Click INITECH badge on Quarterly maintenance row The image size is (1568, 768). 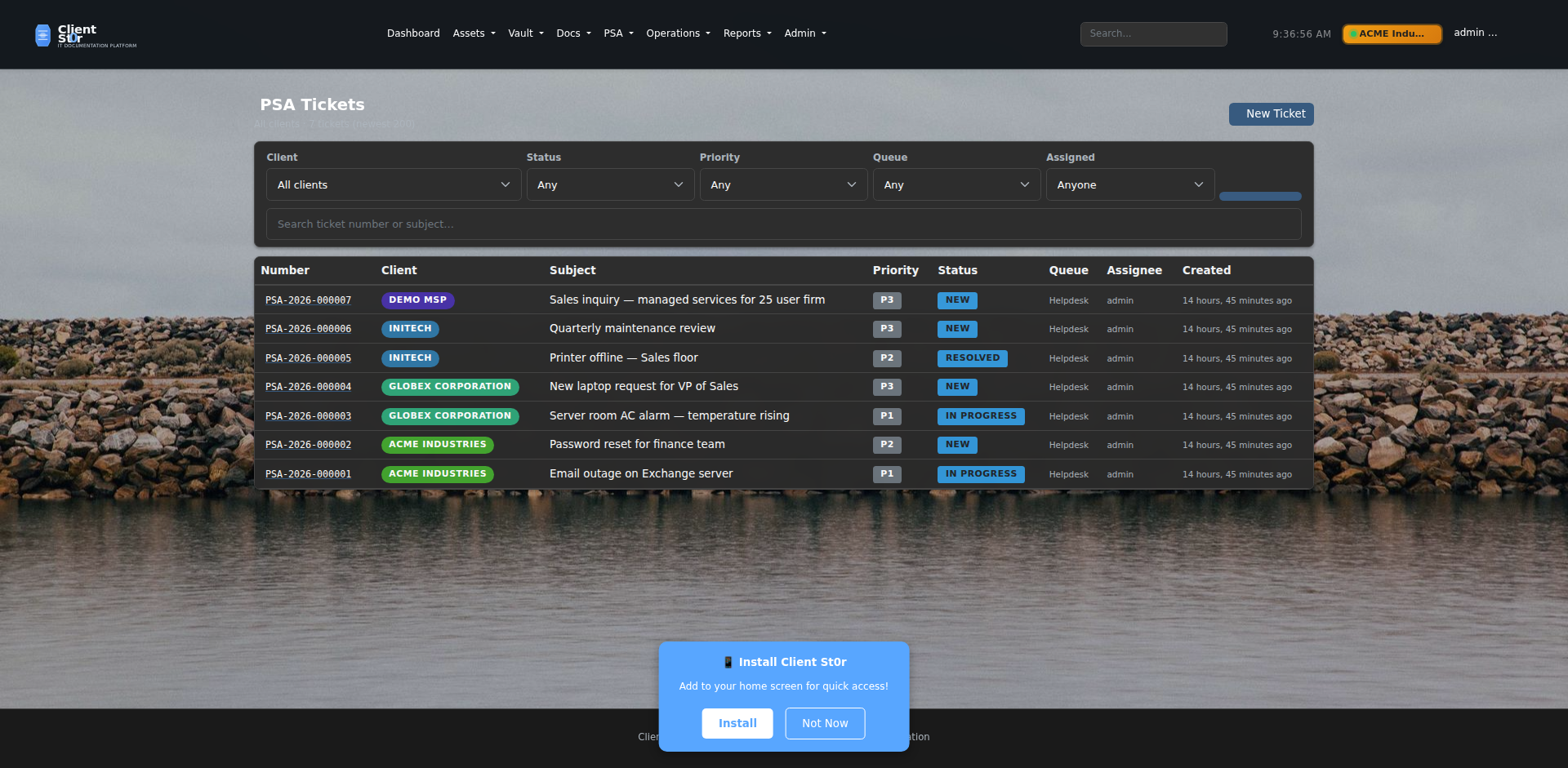click(x=410, y=329)
